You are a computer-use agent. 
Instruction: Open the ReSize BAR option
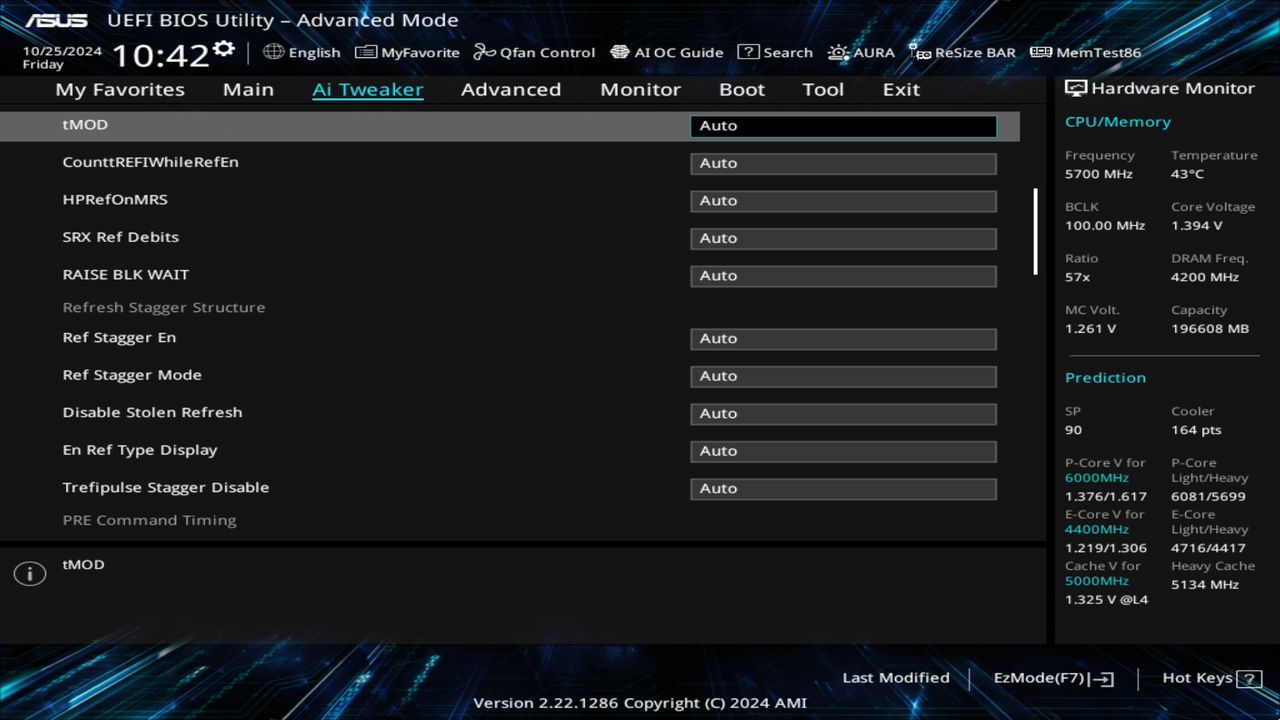(x=962, y=52)
